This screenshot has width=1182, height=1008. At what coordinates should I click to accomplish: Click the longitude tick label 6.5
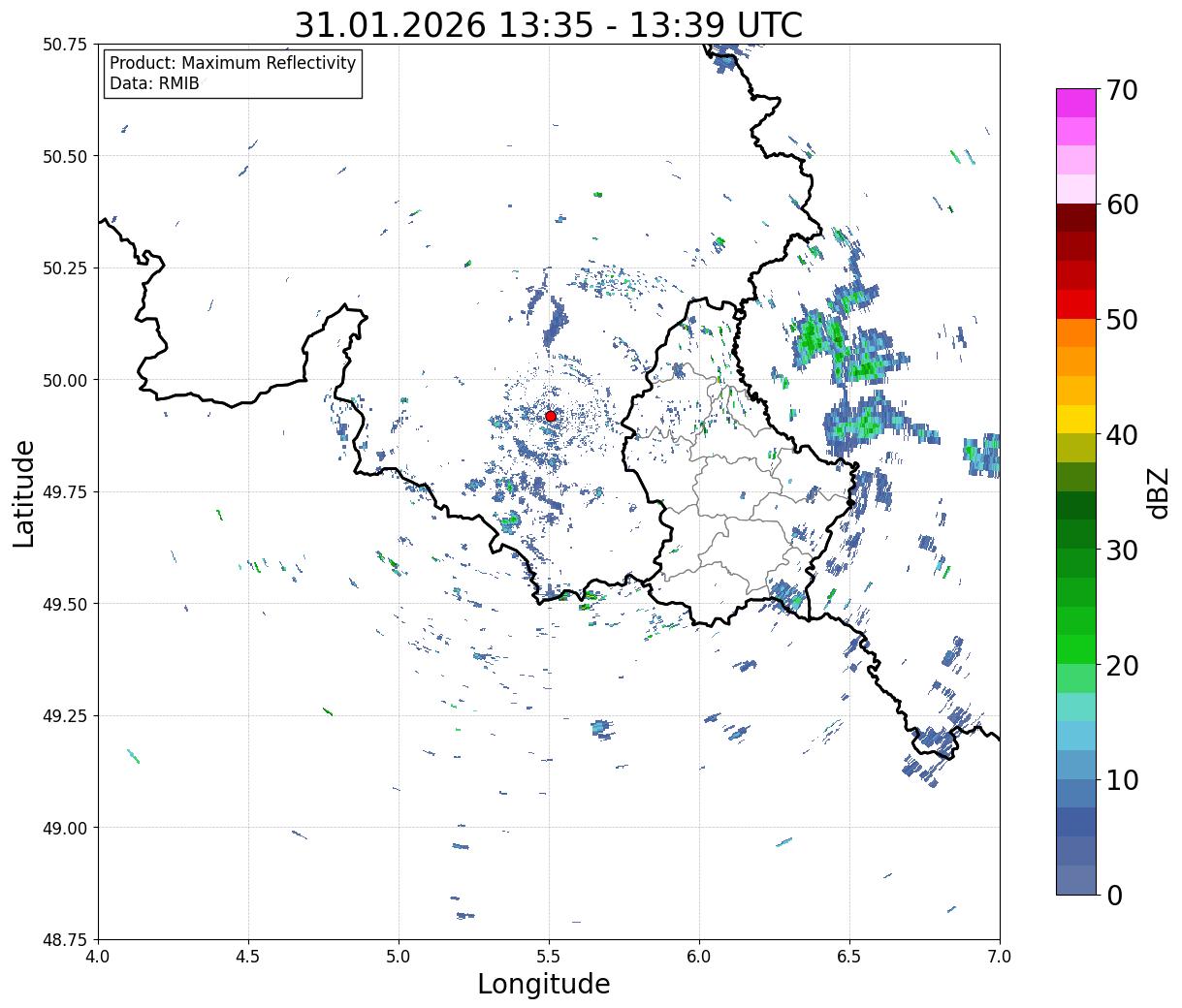849,957
